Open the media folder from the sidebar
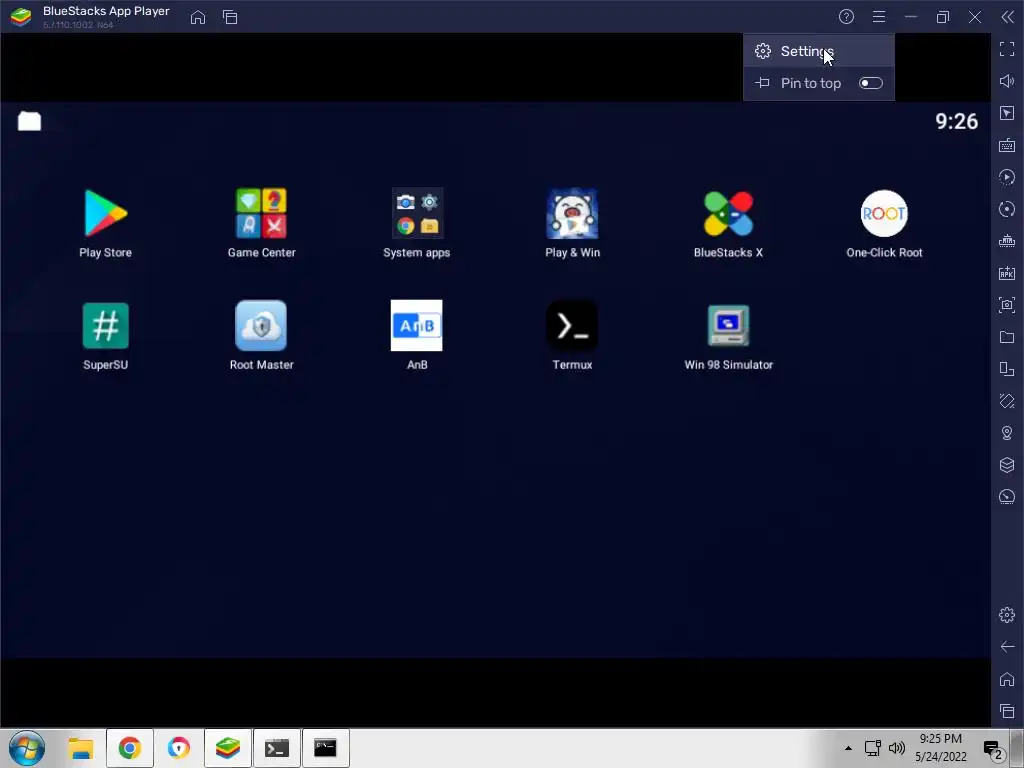Viewport: 1024px width, 768px height. click(1007, 337)
